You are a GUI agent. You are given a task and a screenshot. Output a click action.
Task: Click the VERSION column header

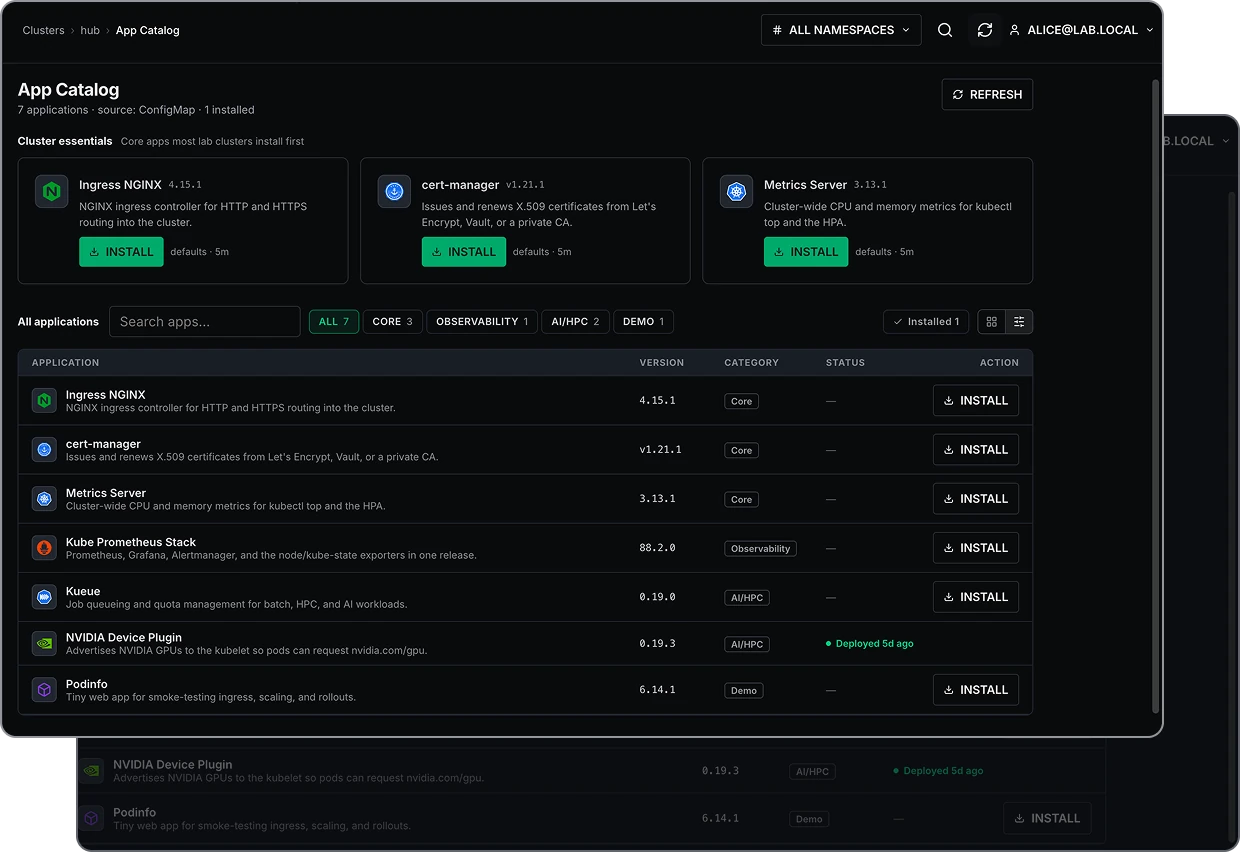tap(662, 362)
